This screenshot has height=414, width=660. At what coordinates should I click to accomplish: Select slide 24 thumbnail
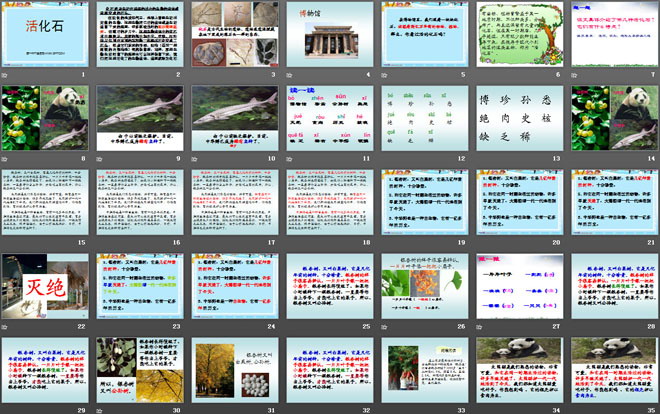pos(235,286)
